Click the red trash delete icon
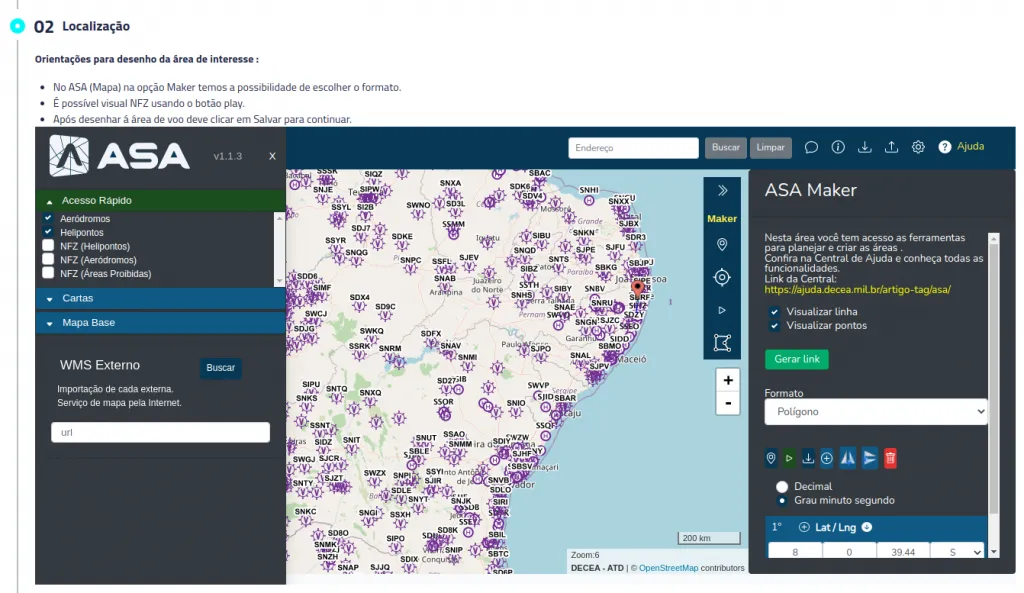1024x593 pixels. pyautogui.click(x=889, y=458)
